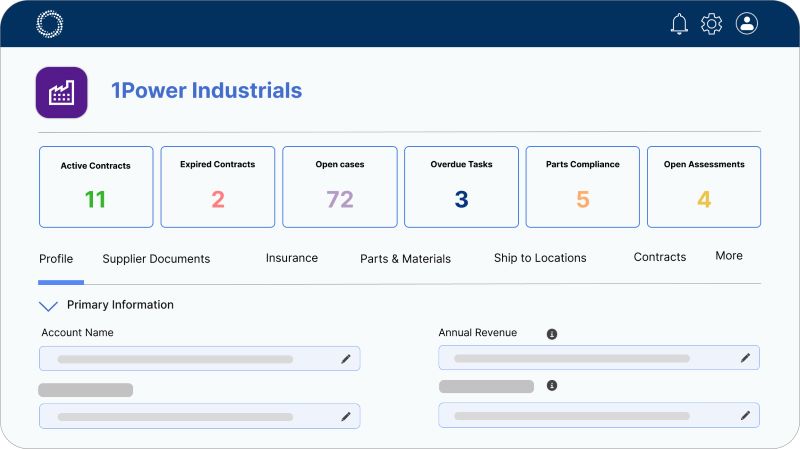Open the More tab dropdown
800x449 pixels.
point(729,256)
